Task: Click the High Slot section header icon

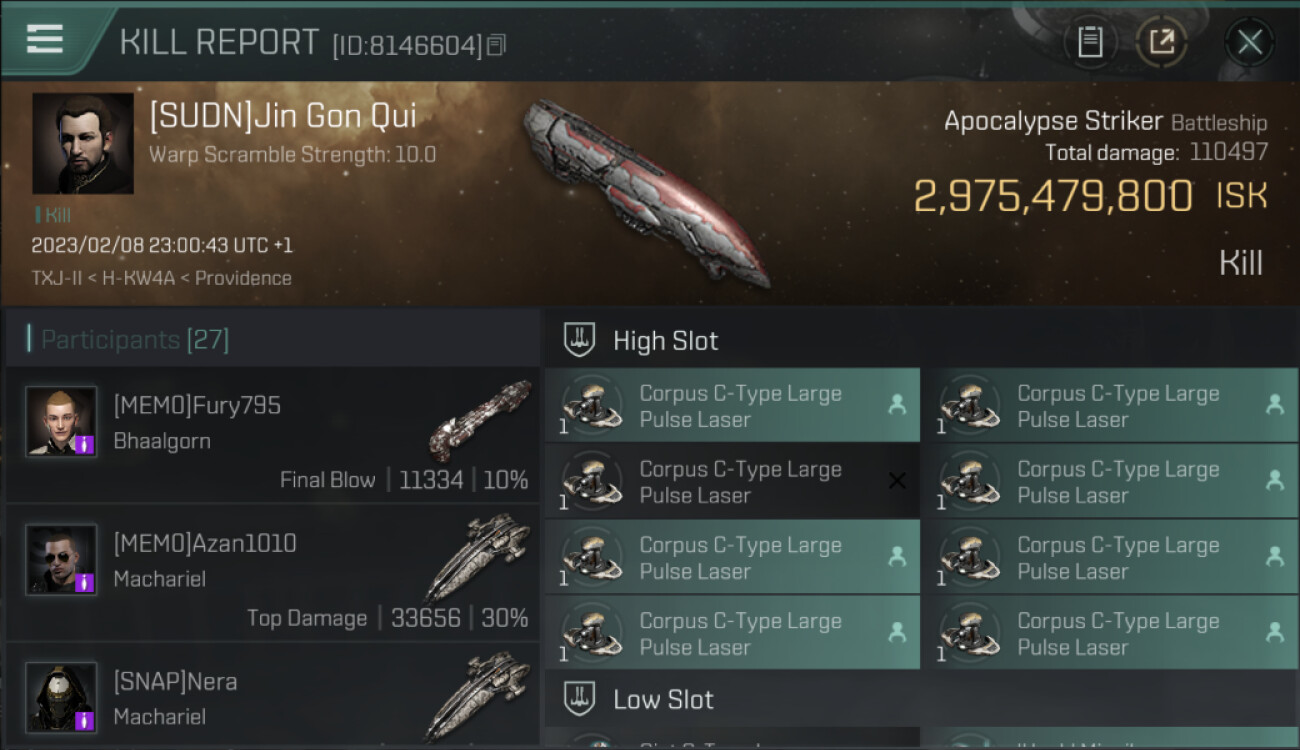Action: tap(579, 340)
